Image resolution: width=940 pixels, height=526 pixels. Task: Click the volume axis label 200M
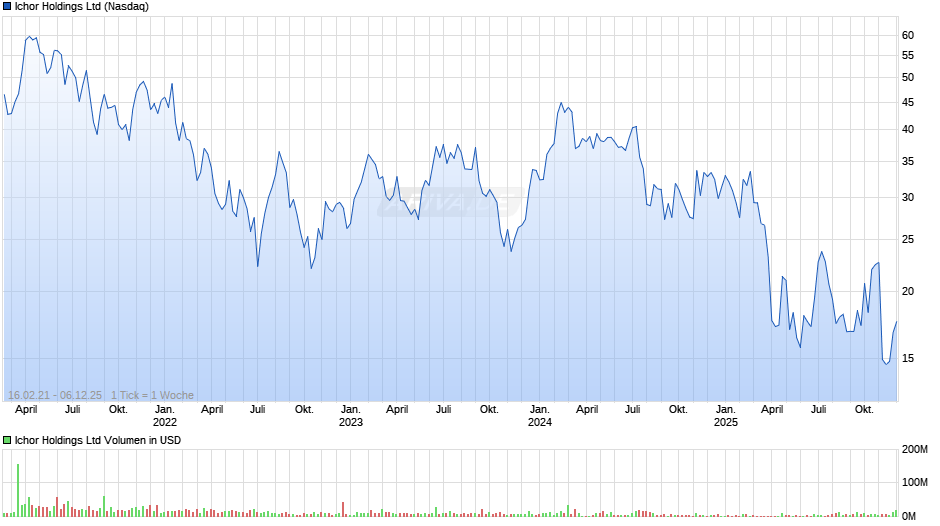coord(915,450)
